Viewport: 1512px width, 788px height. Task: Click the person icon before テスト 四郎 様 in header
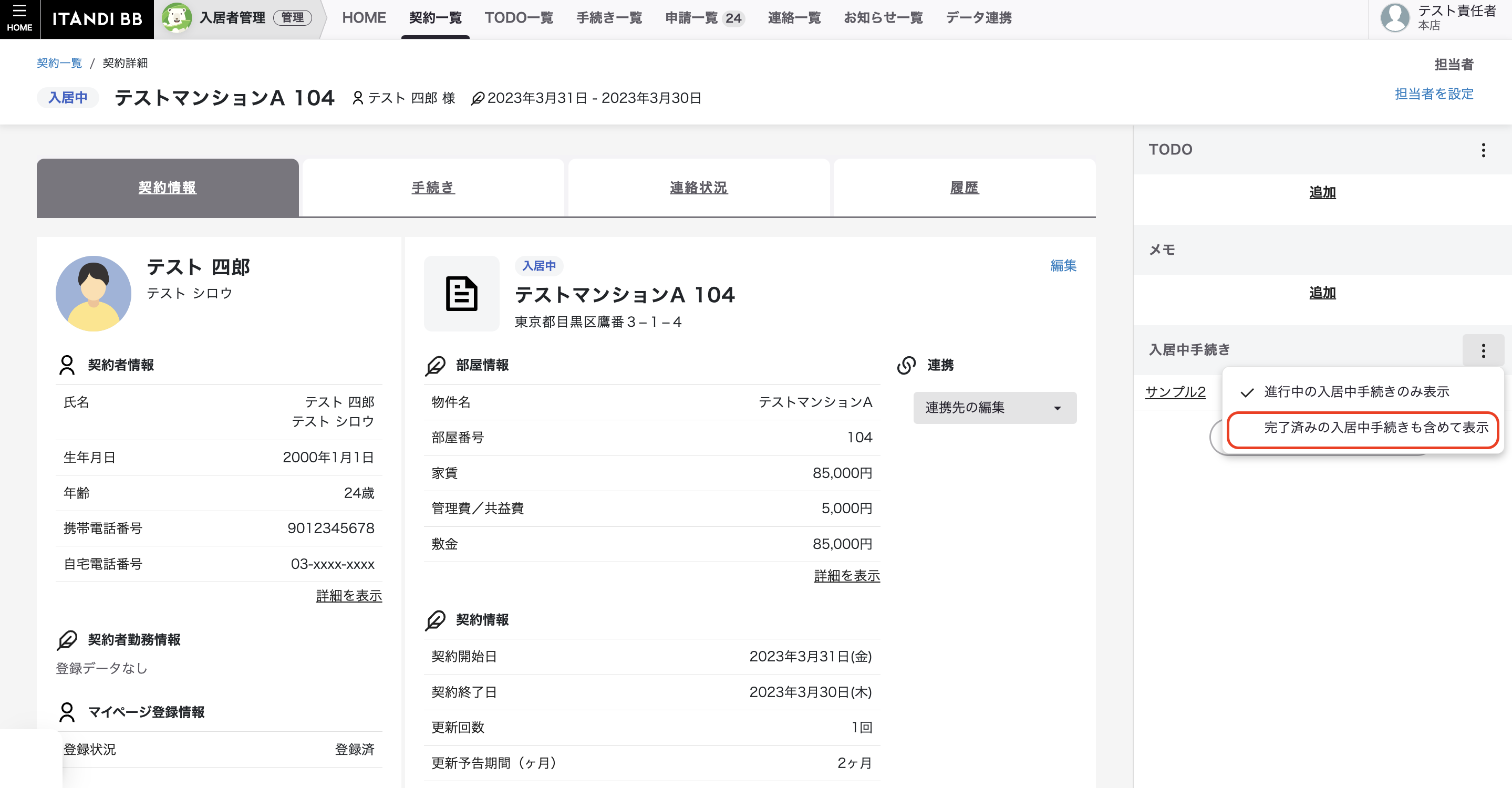pos(357,98)
